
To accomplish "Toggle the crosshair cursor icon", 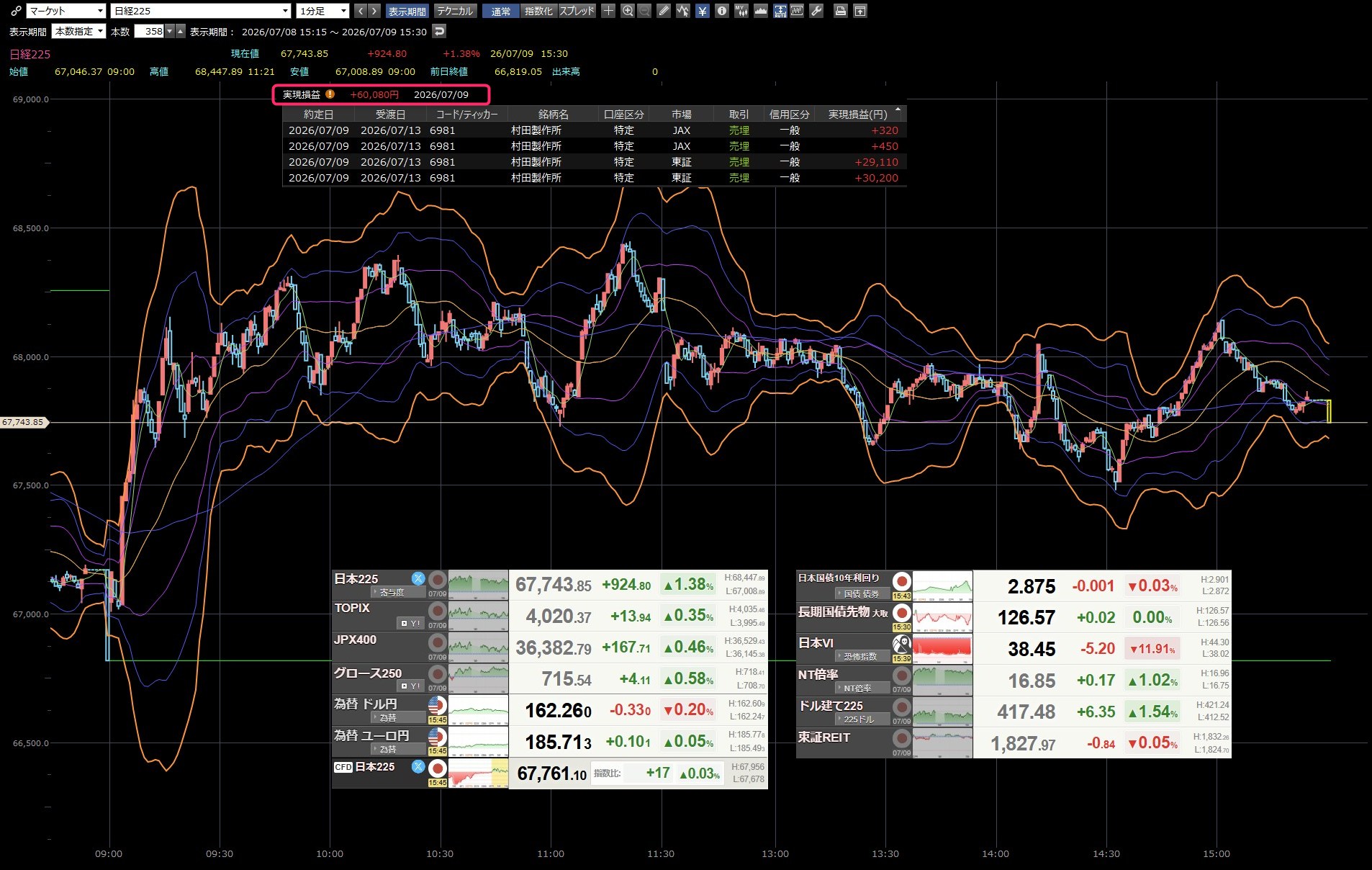I will coord(608,11).
